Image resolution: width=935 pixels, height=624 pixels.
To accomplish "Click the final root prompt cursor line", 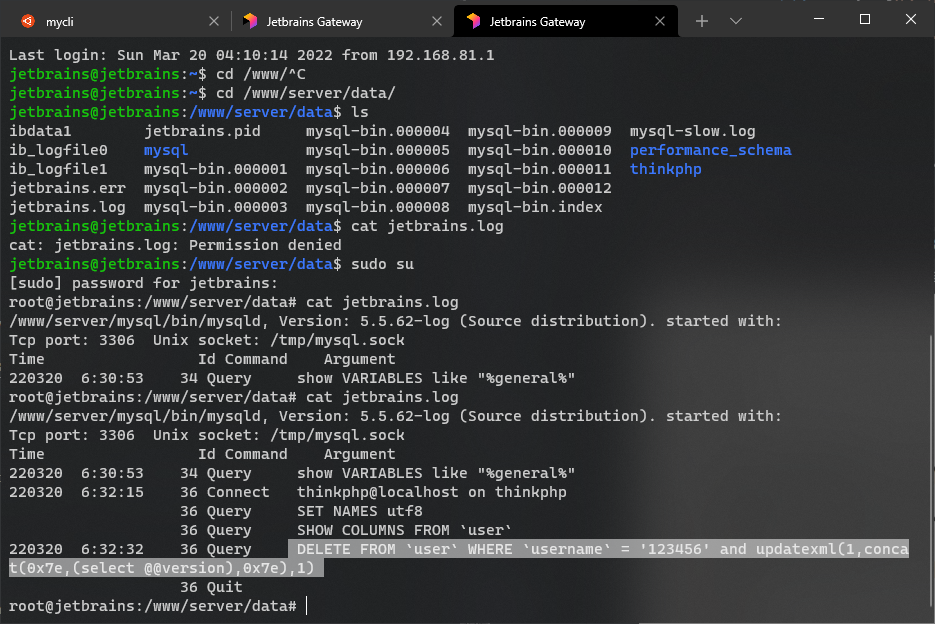I will 159,606.
